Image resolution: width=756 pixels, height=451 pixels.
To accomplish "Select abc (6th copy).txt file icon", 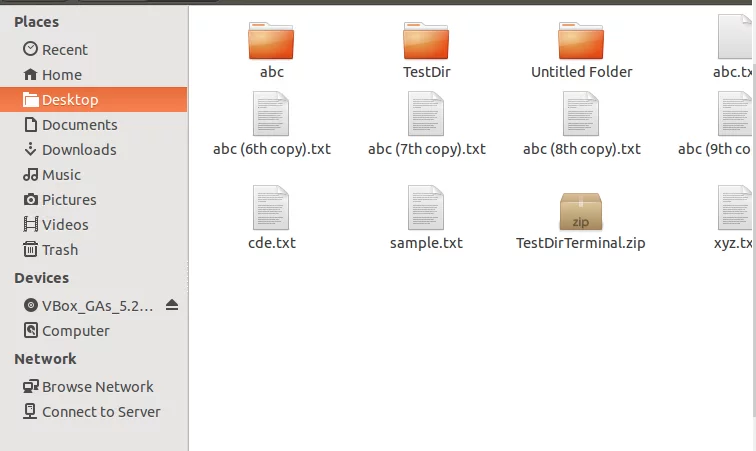I will click(271, 114).
